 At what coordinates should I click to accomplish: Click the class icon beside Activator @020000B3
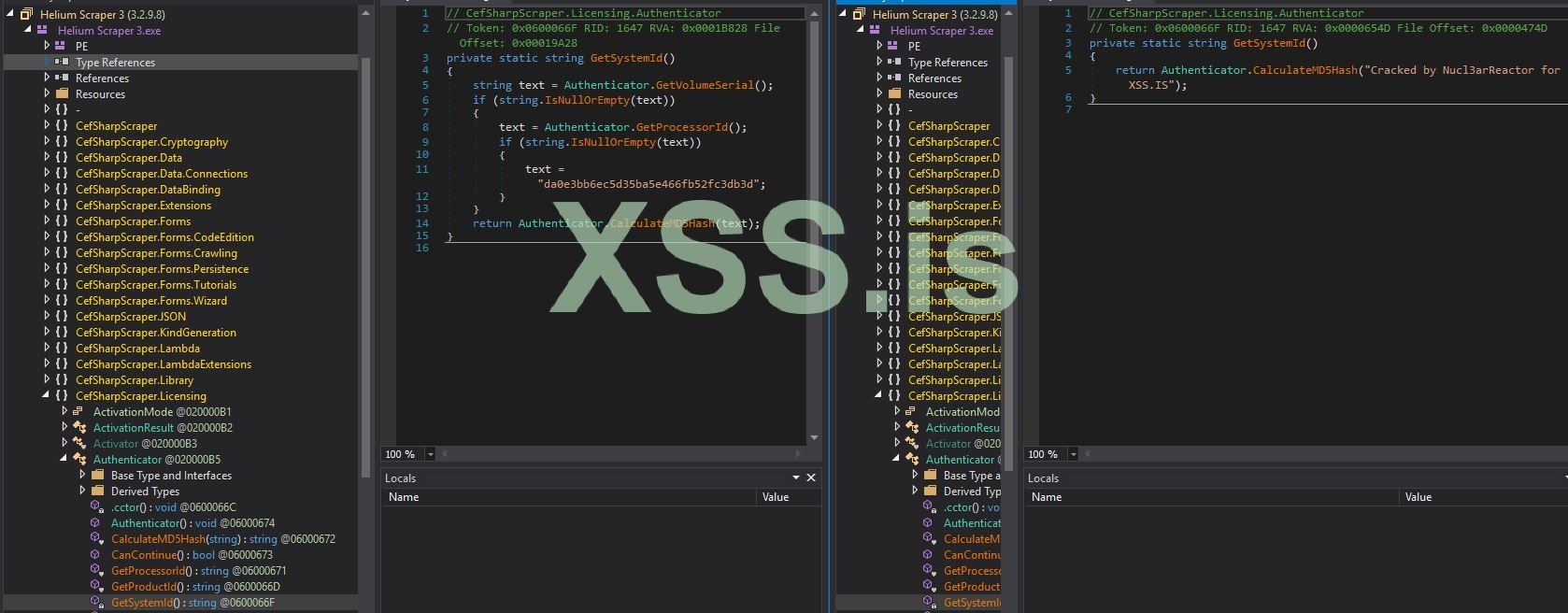(x=80, y=443)
